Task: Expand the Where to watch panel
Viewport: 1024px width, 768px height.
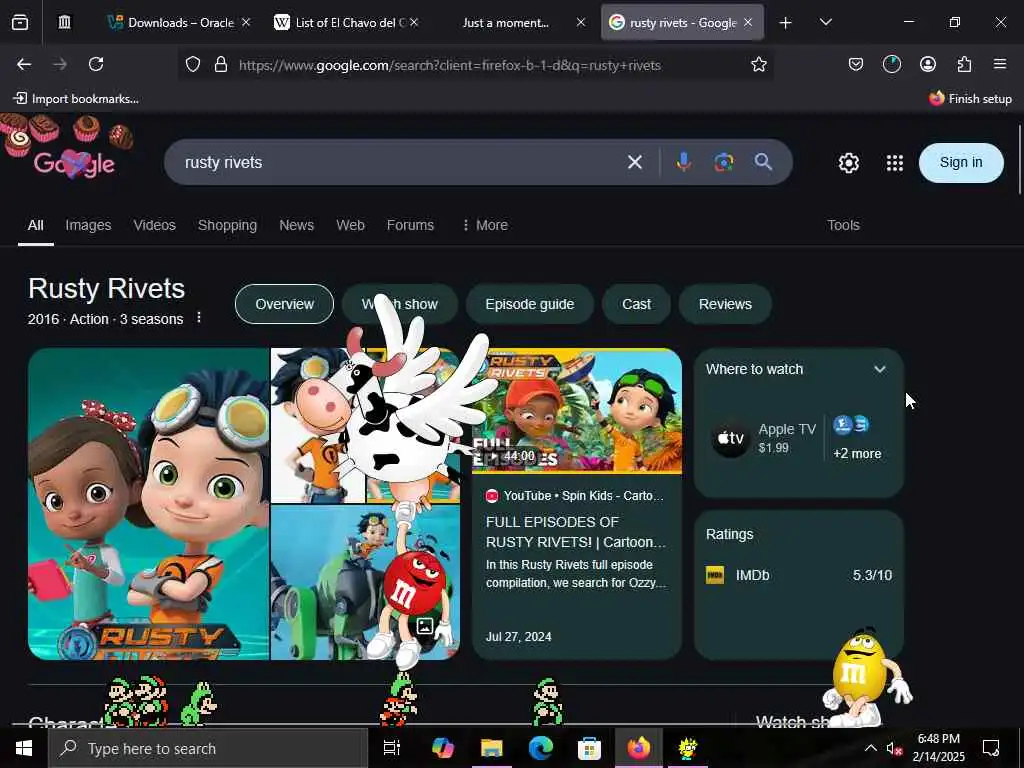Action: click(x=880, y=370)
